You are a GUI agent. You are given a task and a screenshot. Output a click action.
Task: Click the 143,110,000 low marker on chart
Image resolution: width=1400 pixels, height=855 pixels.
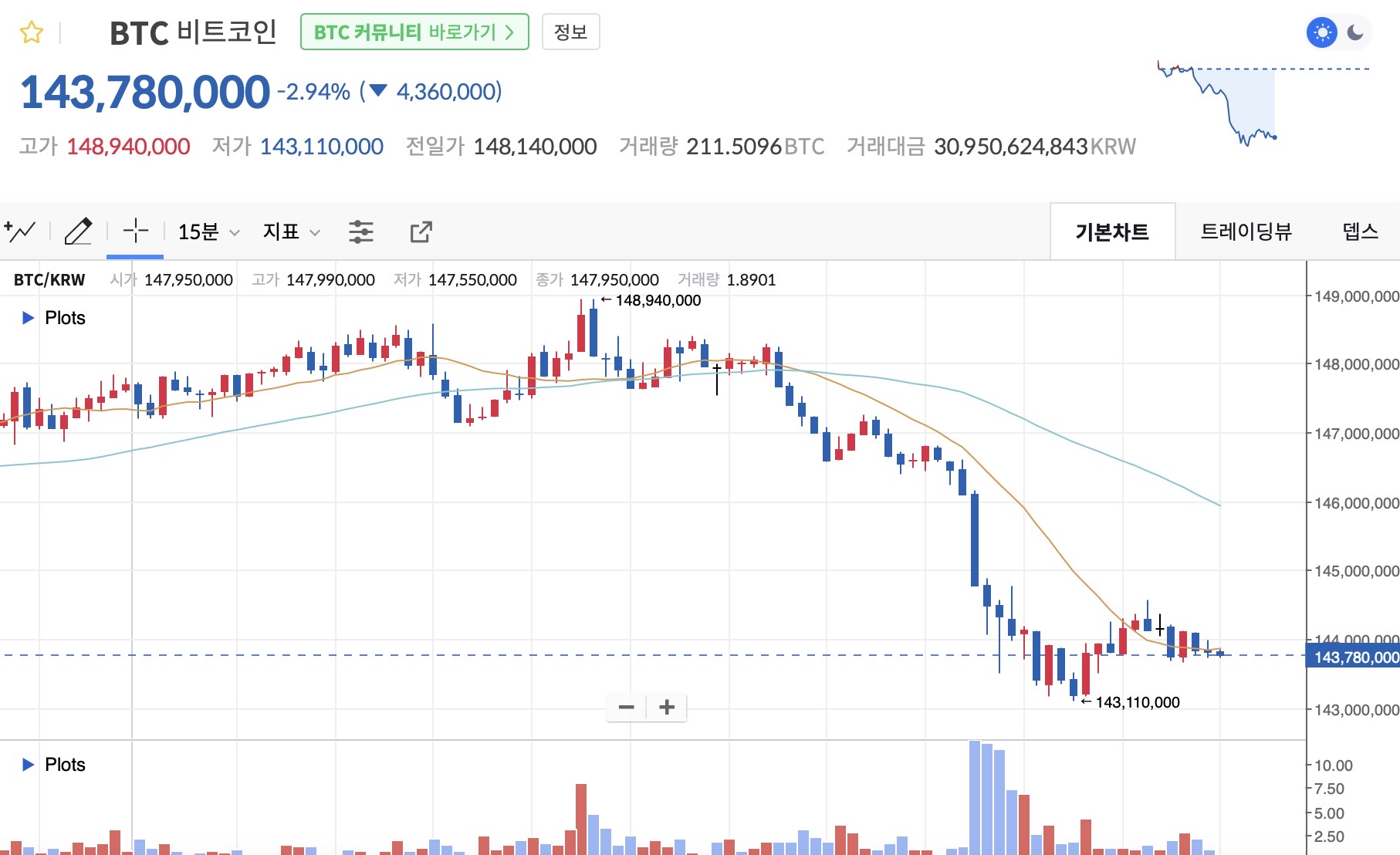click(x=1131, y=702)
